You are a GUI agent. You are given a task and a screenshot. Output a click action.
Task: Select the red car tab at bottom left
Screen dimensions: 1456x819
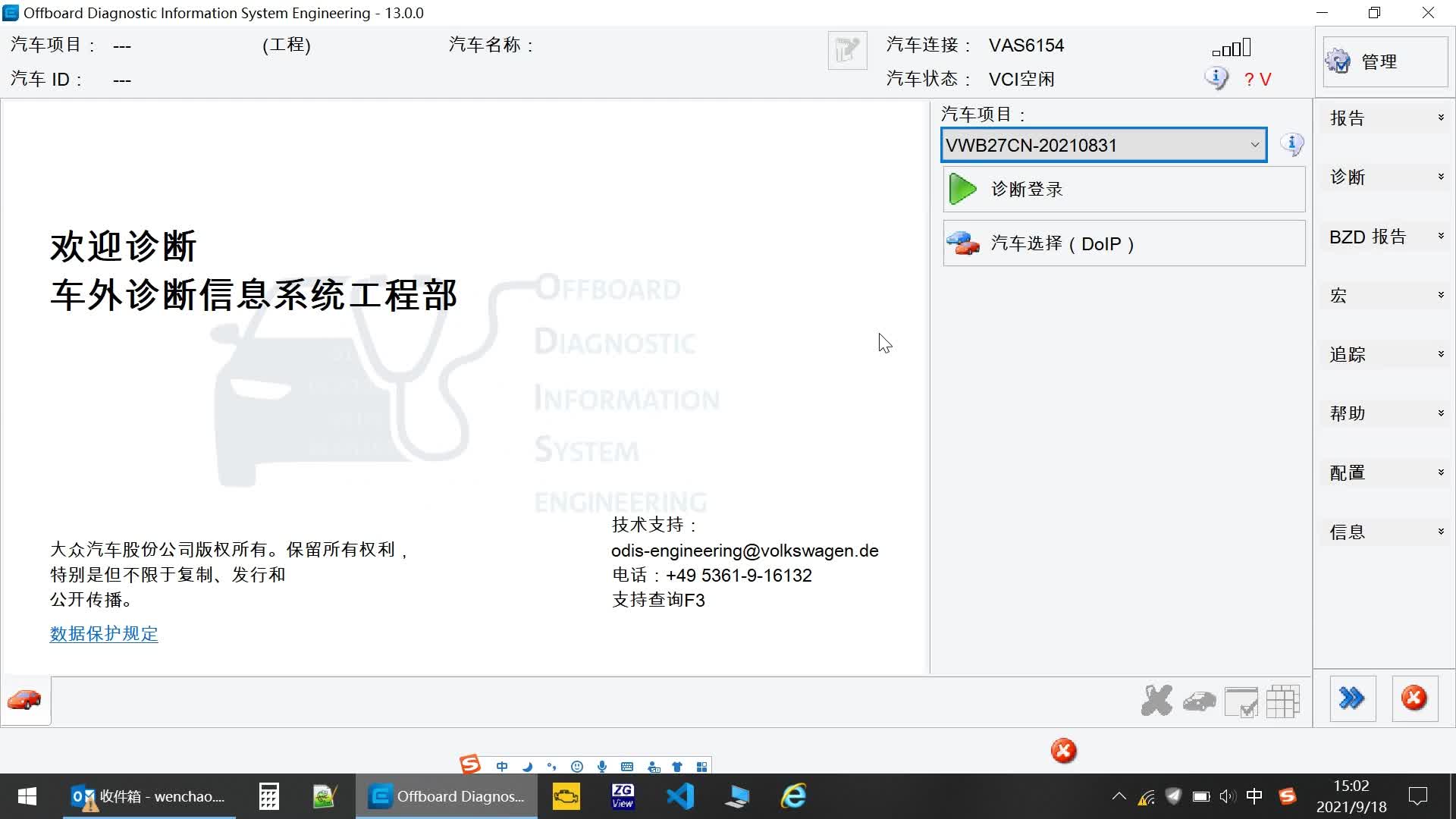coord(25,700)
